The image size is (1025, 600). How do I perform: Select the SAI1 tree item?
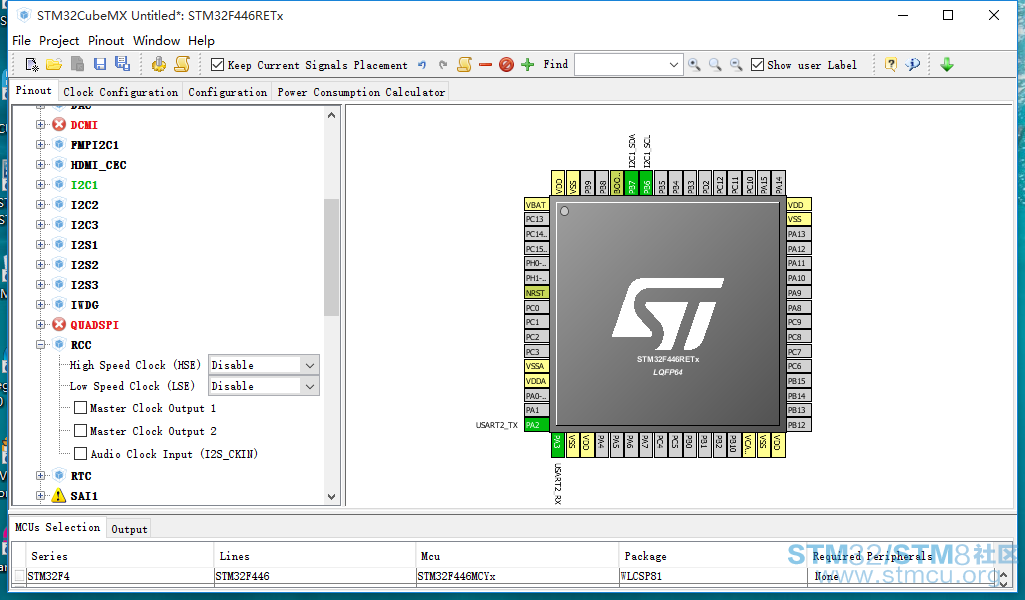[x=84, y=496]
